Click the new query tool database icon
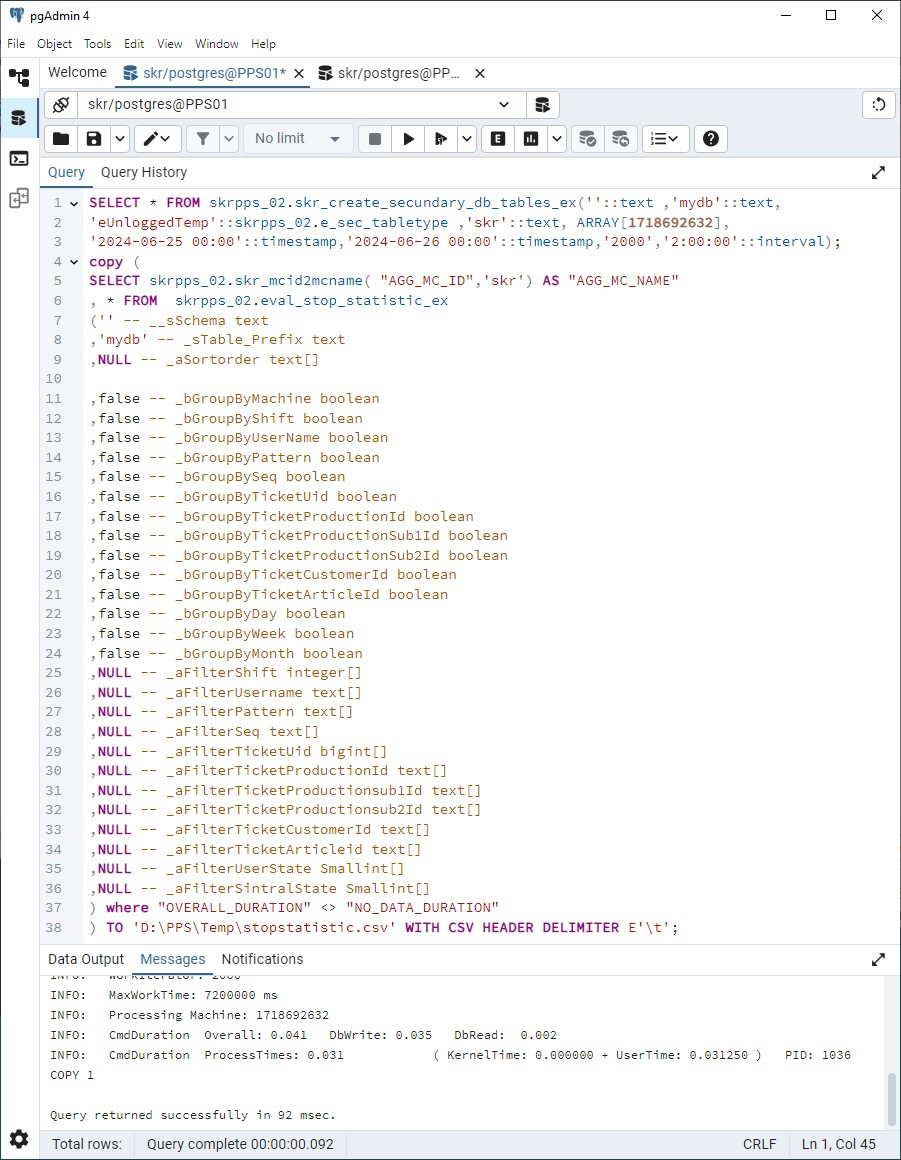901x1160 pixels. 542,104
